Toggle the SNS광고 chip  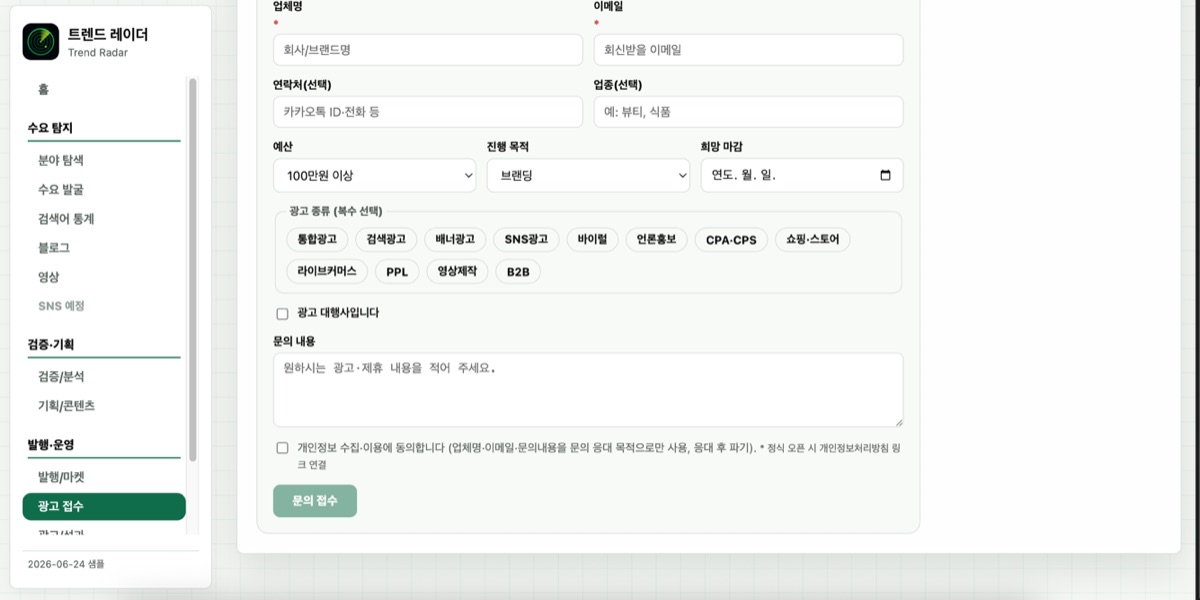click(526, 240)
